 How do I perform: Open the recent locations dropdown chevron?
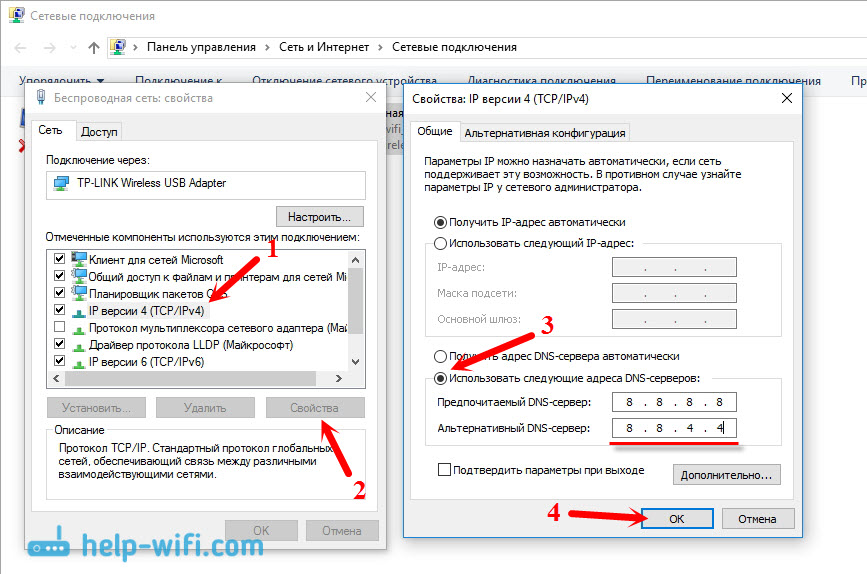pyautogui.click(x=73, y=48)
